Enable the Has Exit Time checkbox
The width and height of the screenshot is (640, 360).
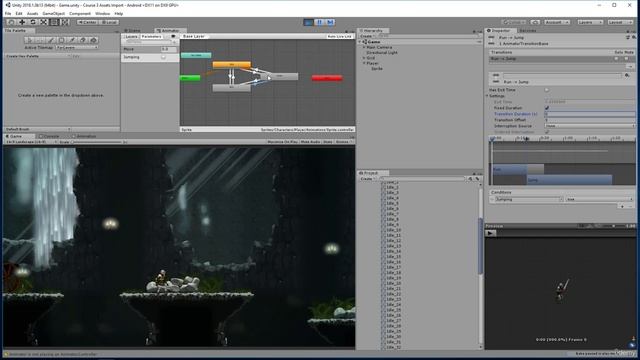pyautogui.click(x=547, y=90)
